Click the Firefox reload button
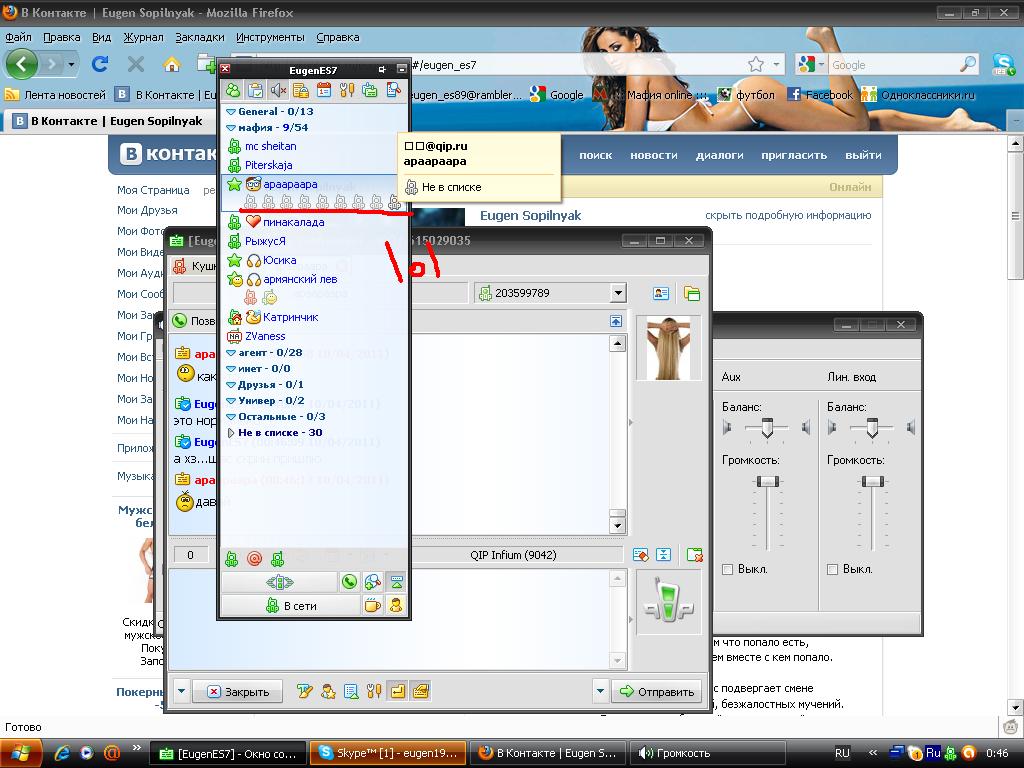 (x=100, y=64)
